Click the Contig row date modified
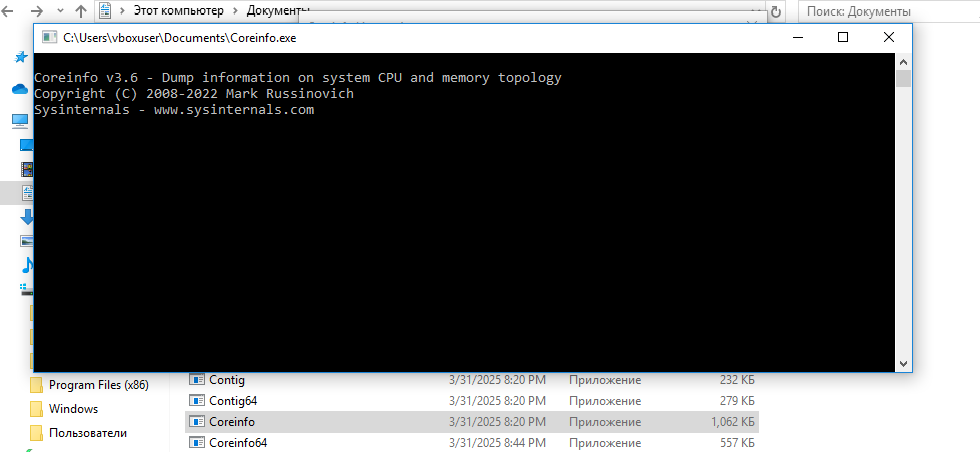This screenshot has height=452, width=980. (497, 379)
